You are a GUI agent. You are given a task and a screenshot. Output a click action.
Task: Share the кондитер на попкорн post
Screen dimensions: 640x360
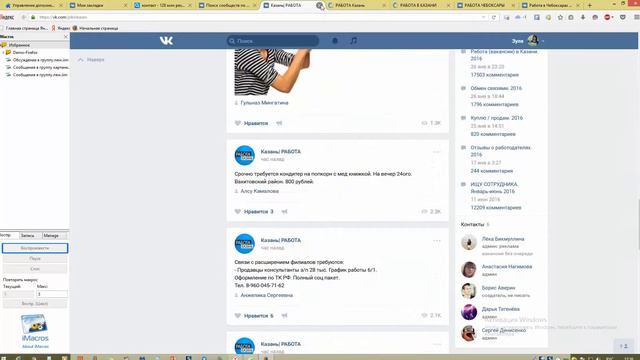click(x=284, y=211)
